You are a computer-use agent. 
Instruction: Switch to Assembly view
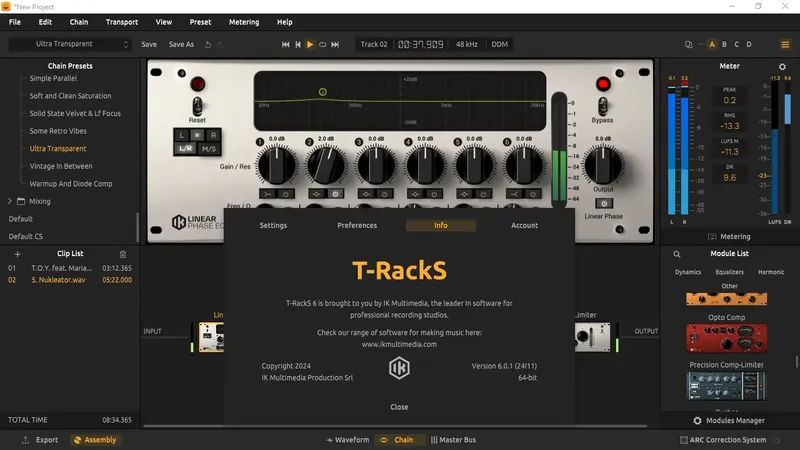tap(95, 440)
